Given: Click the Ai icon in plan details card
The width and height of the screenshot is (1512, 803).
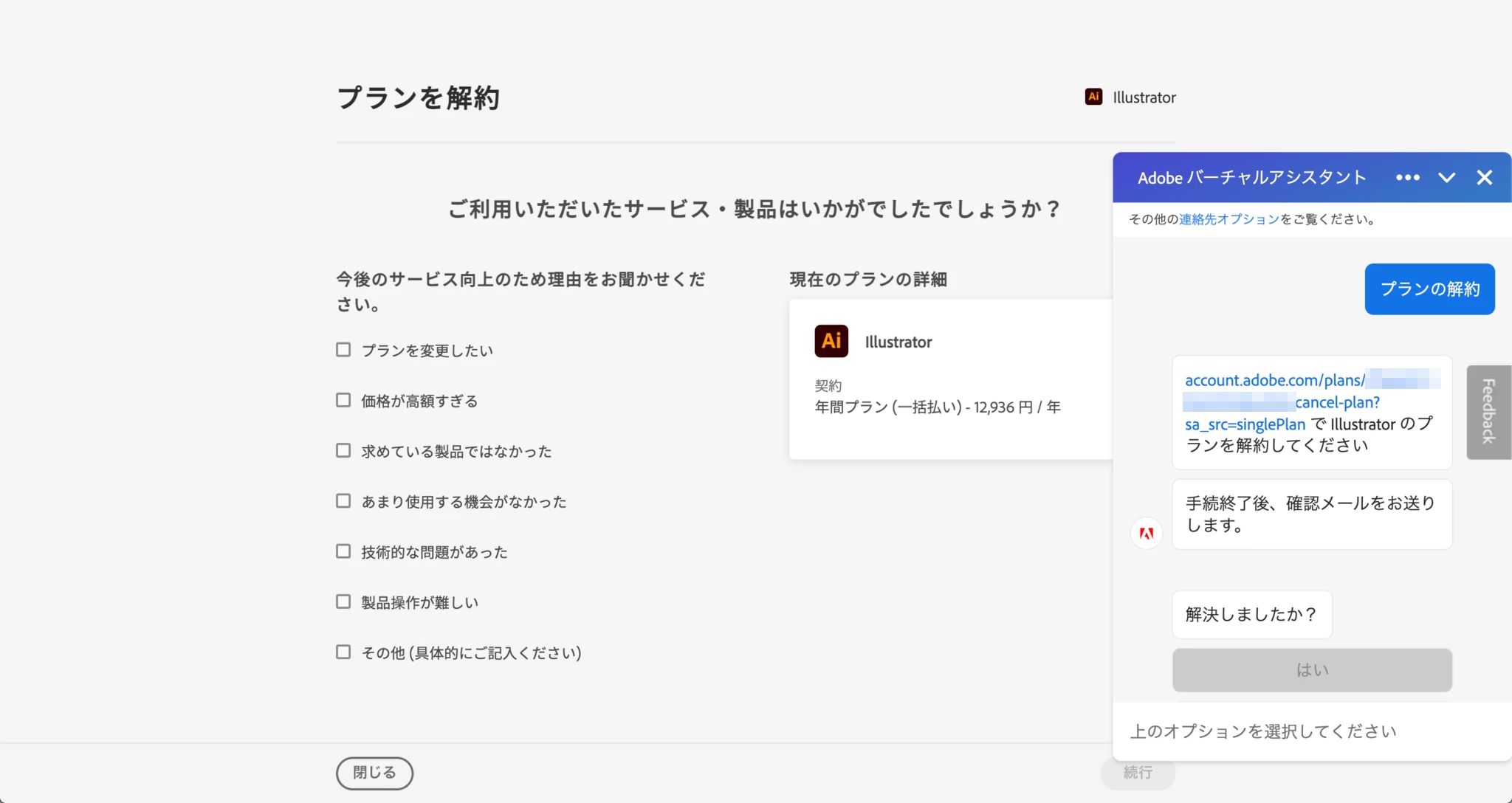Looking at the screenshot, I should (x=831, y=341).
